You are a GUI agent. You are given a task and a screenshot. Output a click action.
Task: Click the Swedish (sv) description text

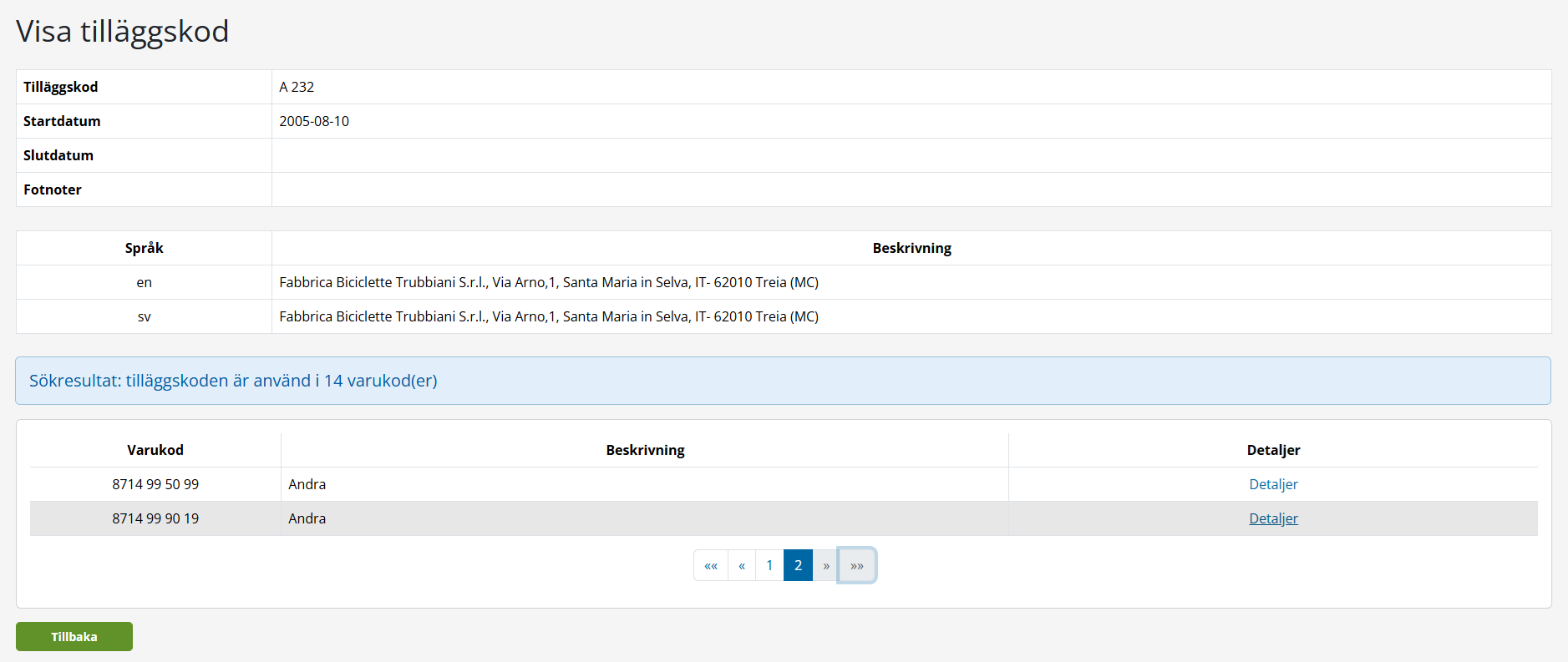tap(549, 316)
